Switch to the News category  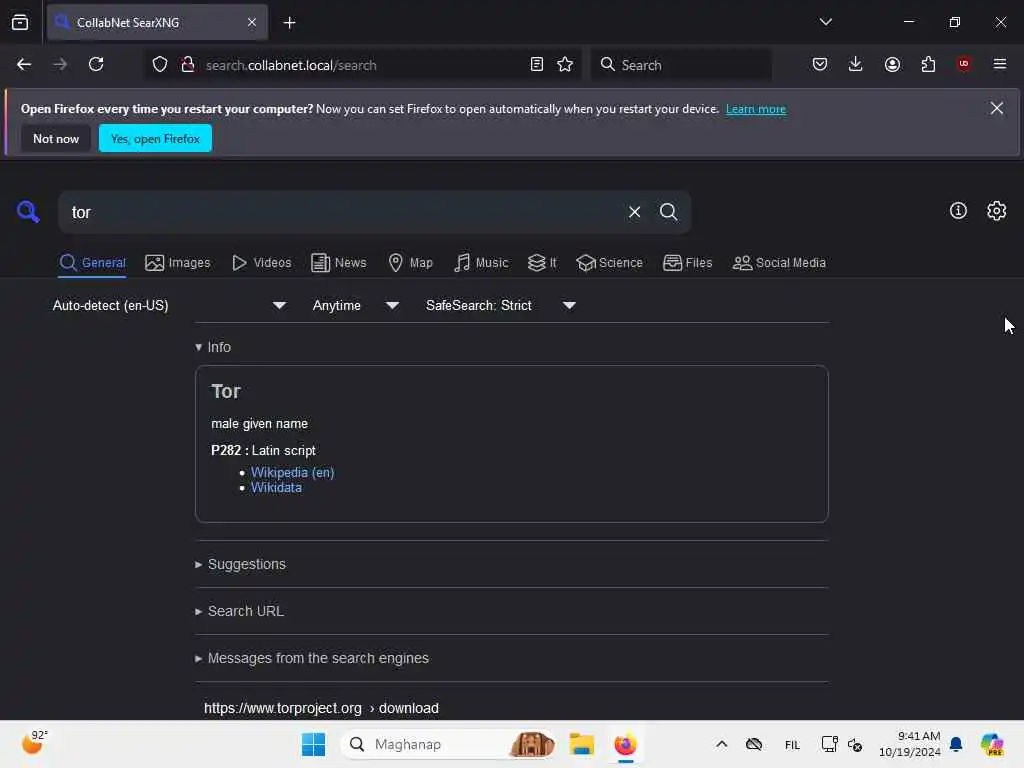click(339, 263)
